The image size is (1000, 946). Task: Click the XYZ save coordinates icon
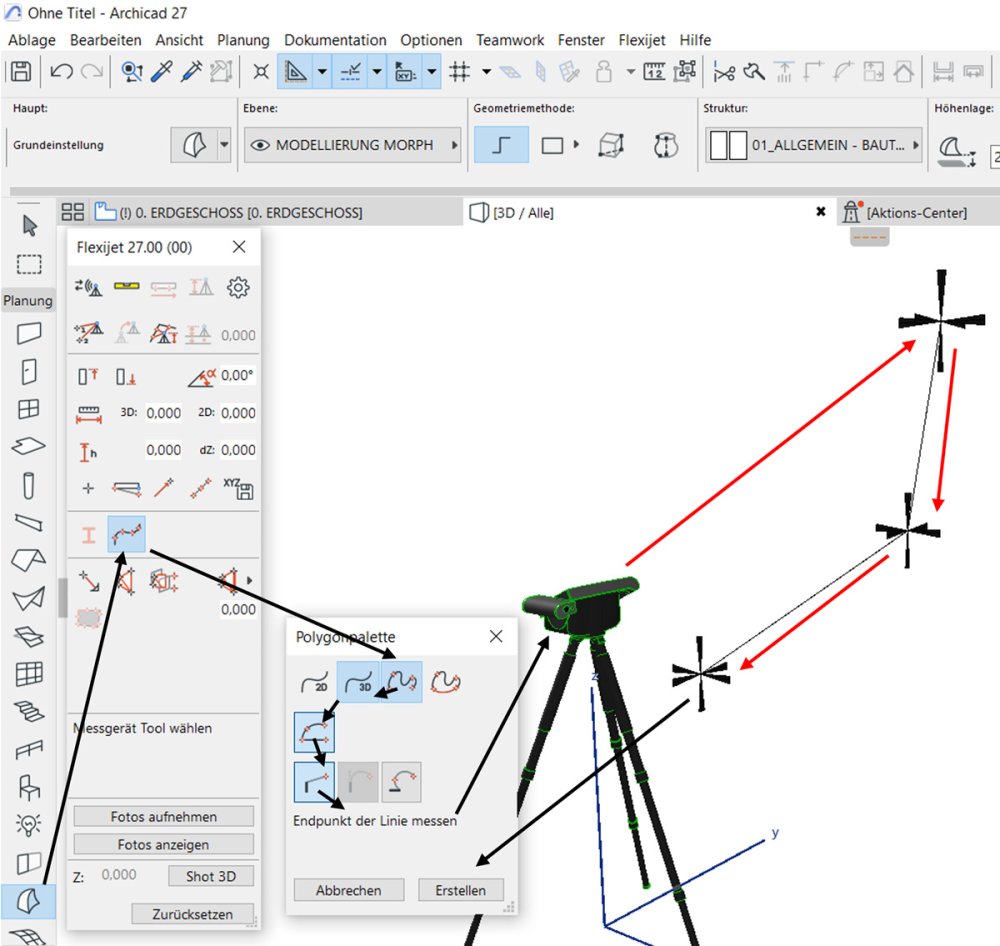[238, 488]
